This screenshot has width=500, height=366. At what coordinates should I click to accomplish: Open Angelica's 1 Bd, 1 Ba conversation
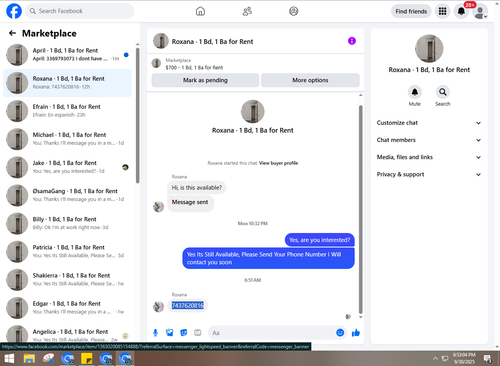pyautogui.click(x=67, y=334)
